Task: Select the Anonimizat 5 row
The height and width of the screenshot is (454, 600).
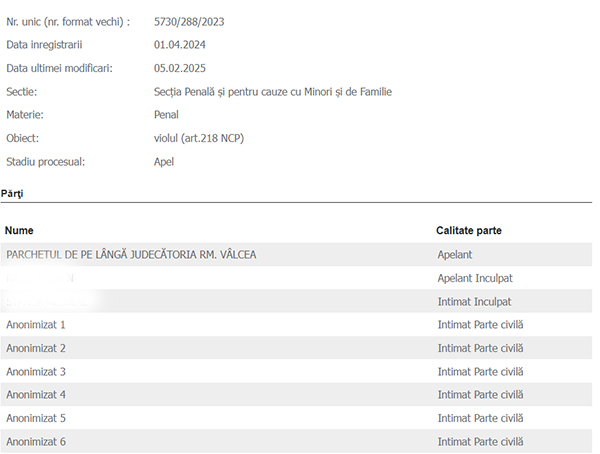Action: pyautogui.click(x=296, y=418)
